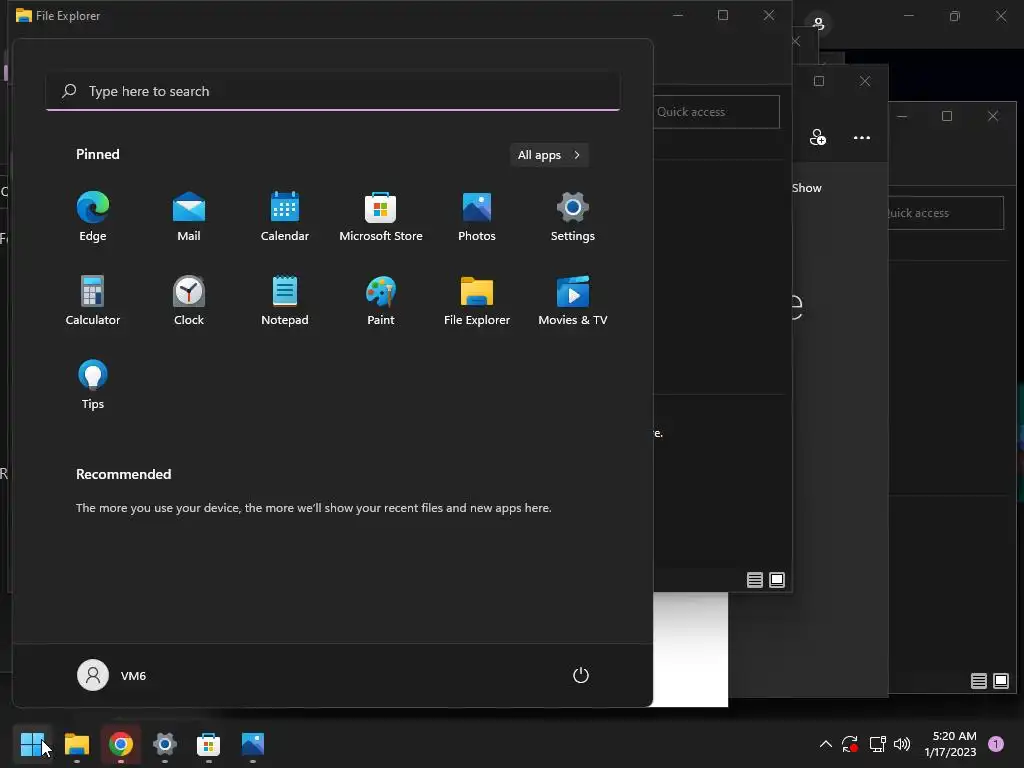Screen dimensions: 1024x768
Task: Click the Quick access box in rear Explorer window
Action: coord(946,213)
